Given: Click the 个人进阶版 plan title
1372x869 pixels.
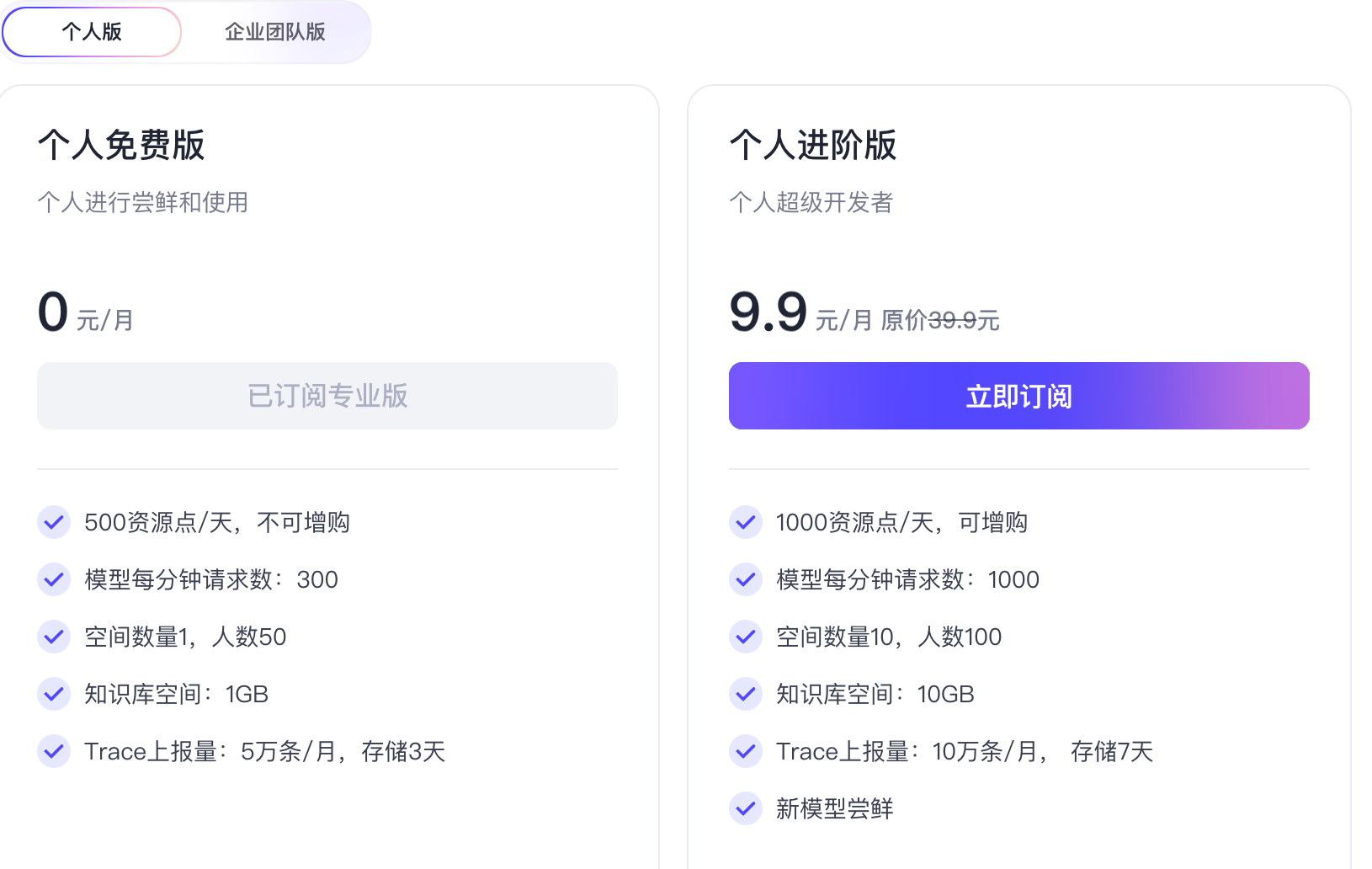Looking at the screenshot, I should point(813,145).
